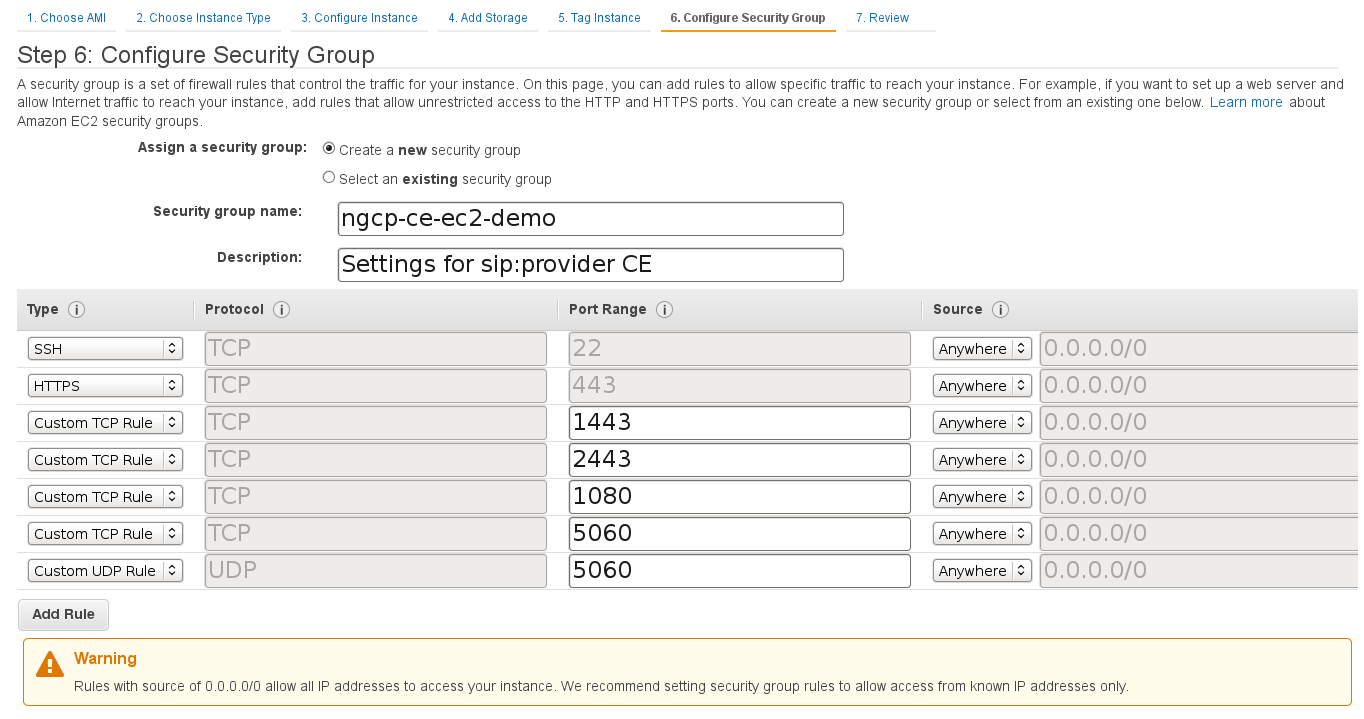Screen dimensions: 1364x719
Task: Click the TCP rule port field with 5060
Action: click(x=740, y=534)
